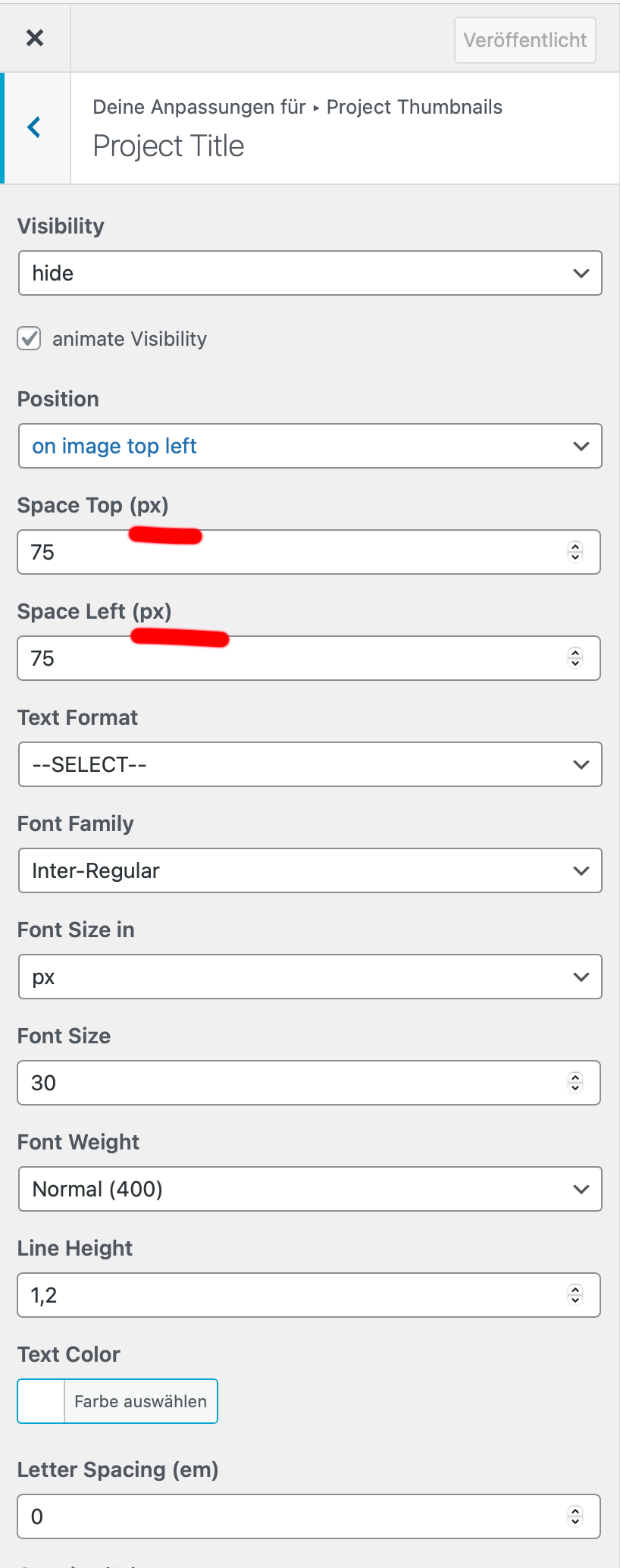Toggle the animate Visibility checkbox
This screenshot has height=1568, width=620.
[x=30, y=338]
